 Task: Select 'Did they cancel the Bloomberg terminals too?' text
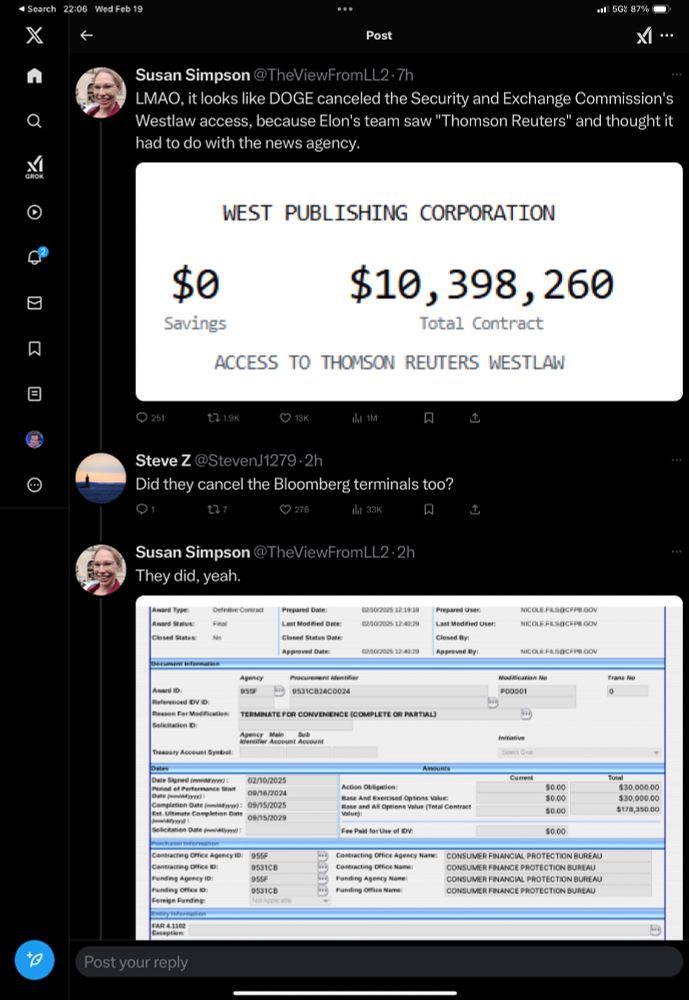pyautogui.click(x=294, y=484)
